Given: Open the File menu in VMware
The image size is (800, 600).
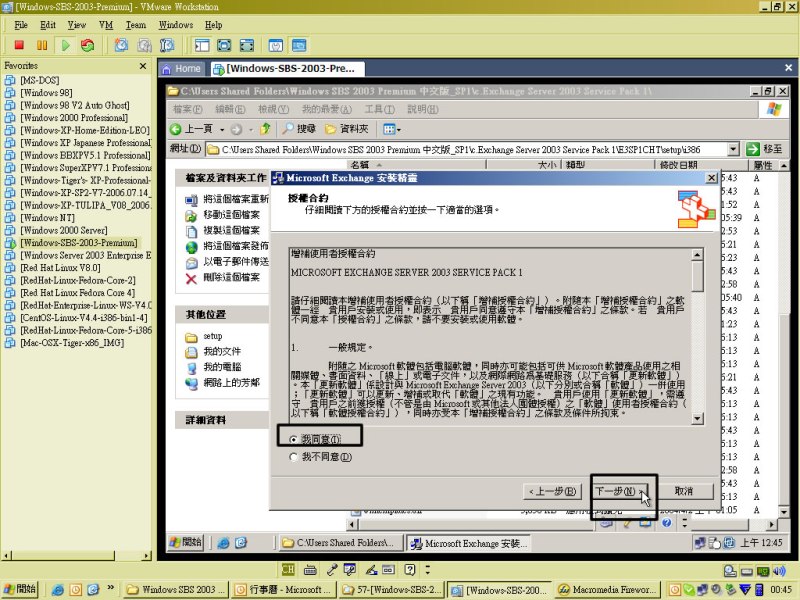Looking at the screenshot, I should [x=21, y=25].
